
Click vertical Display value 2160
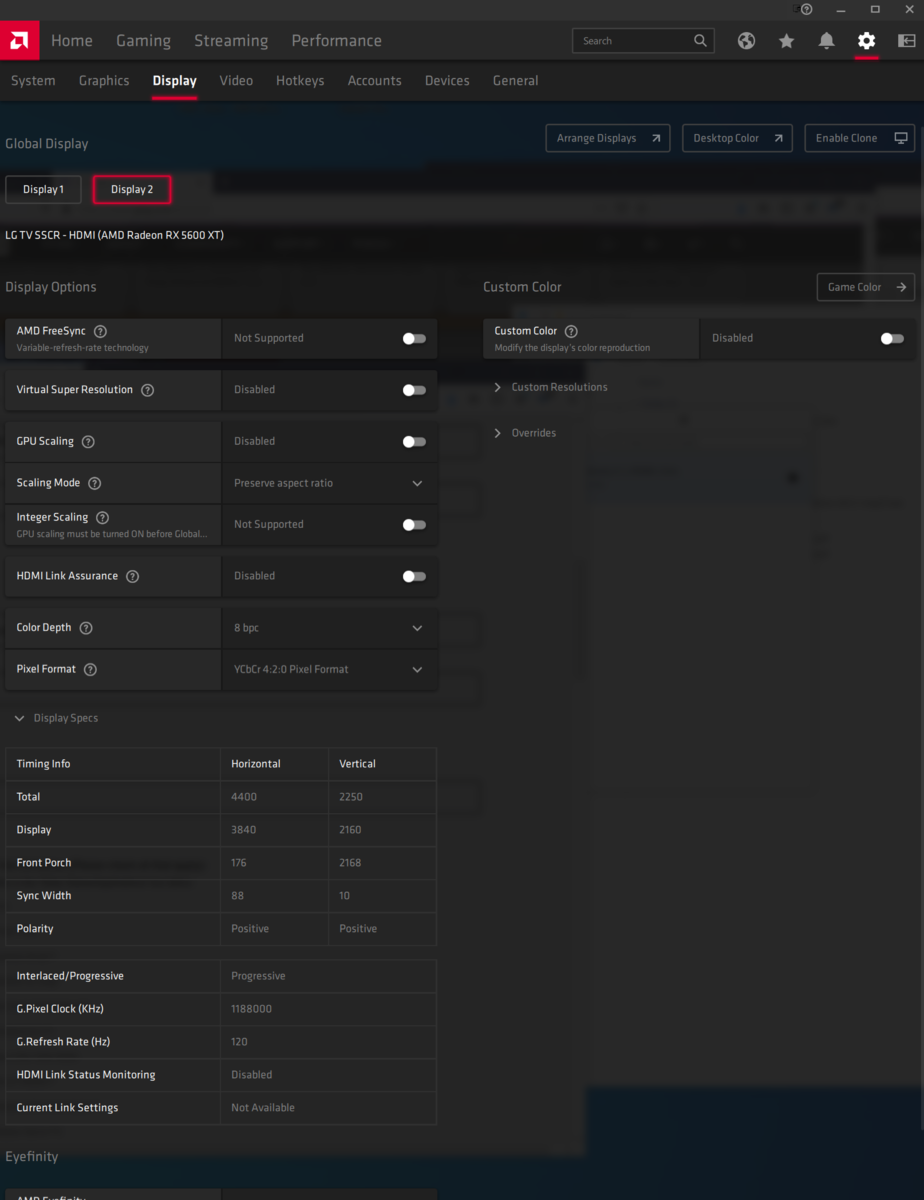click(351, 830)
